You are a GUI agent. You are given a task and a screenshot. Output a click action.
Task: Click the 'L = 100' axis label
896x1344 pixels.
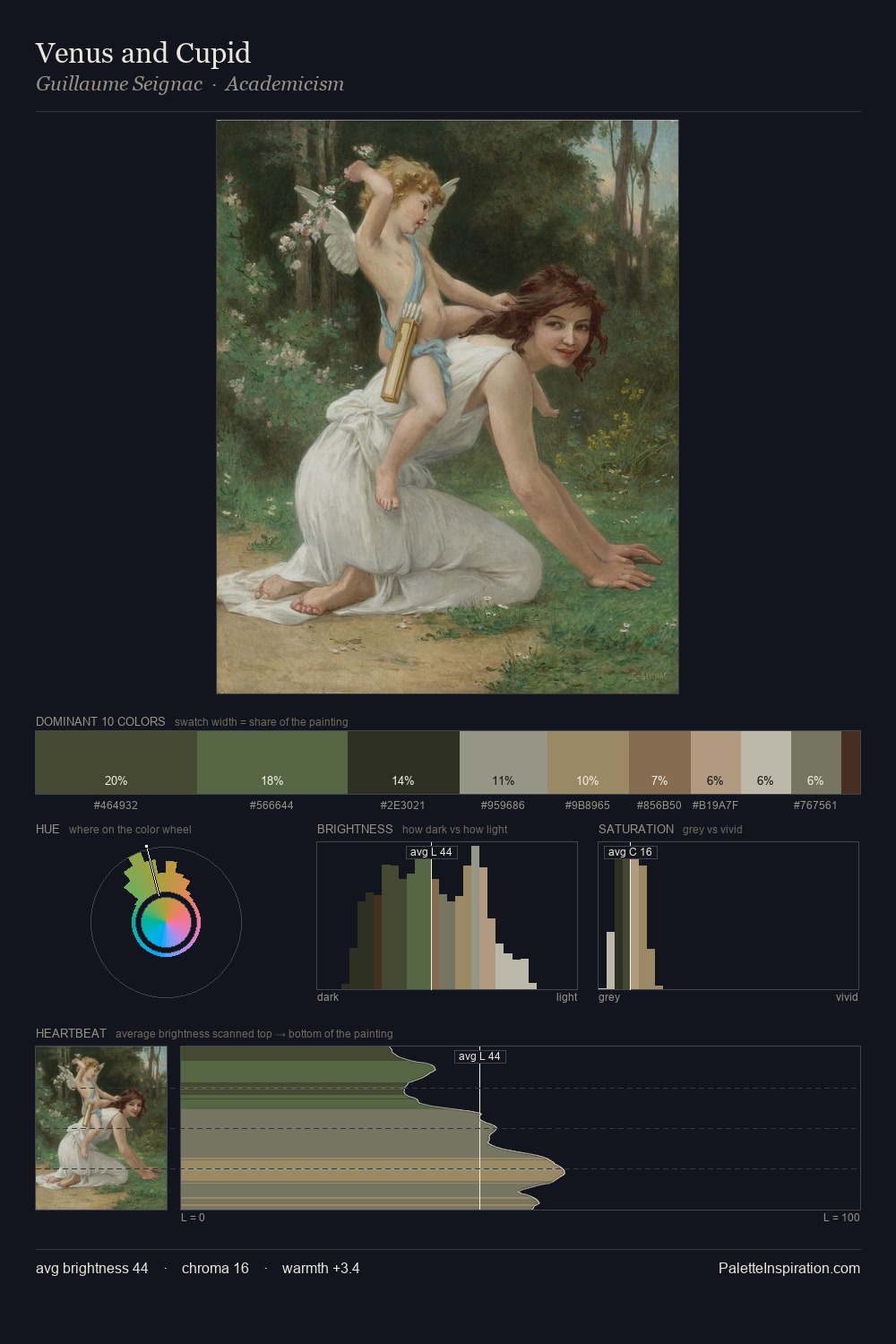coord(841,1218)
